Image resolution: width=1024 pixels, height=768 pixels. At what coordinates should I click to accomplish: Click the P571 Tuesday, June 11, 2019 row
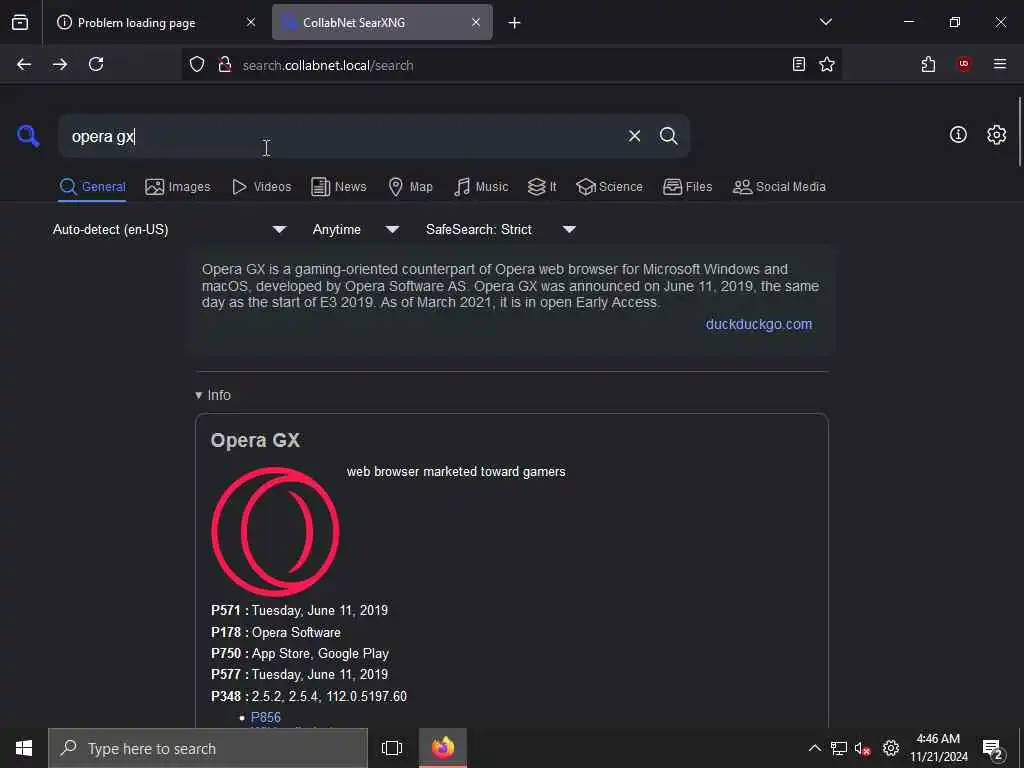point(299,610)
